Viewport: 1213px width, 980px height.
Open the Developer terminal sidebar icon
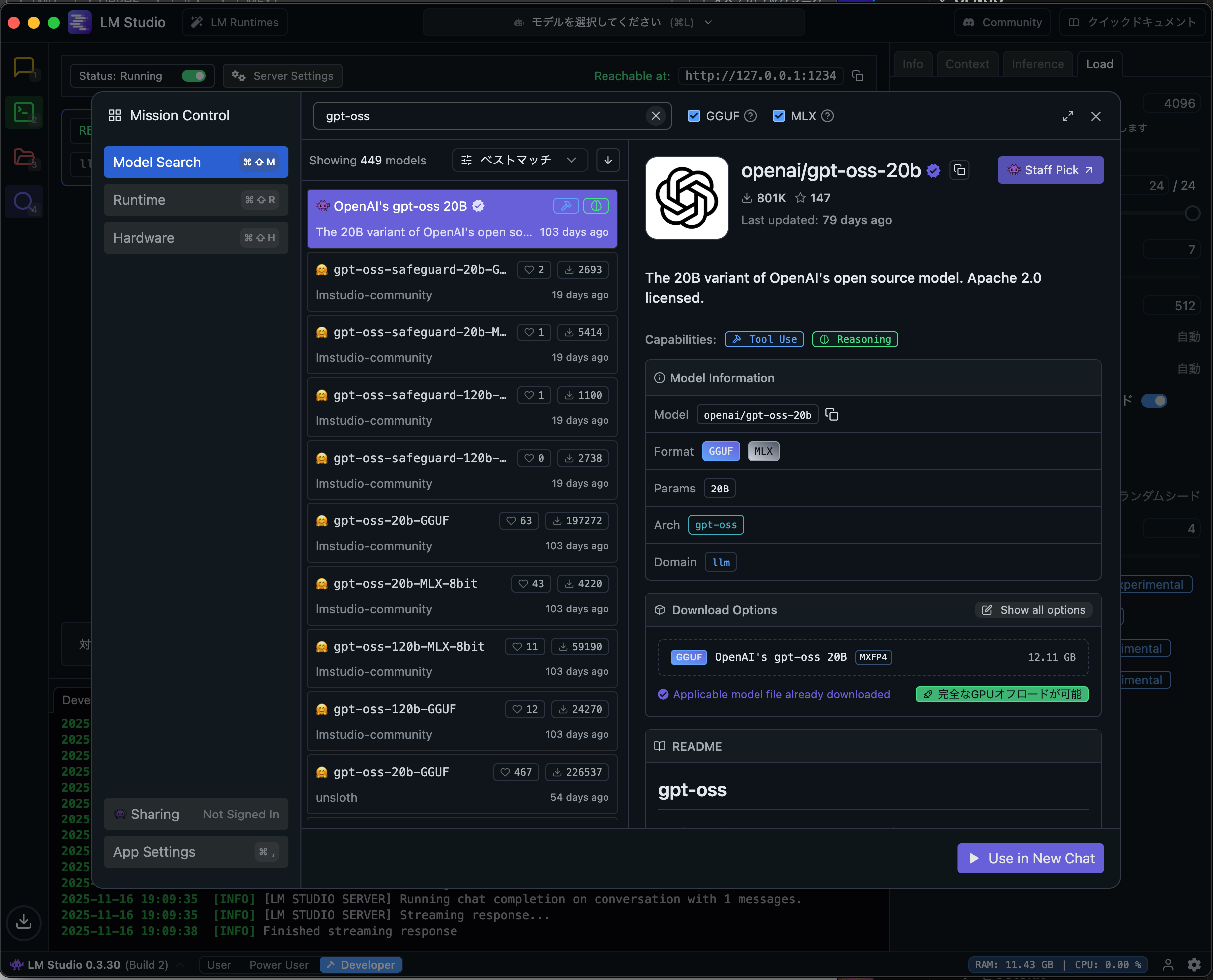(24, 112)
